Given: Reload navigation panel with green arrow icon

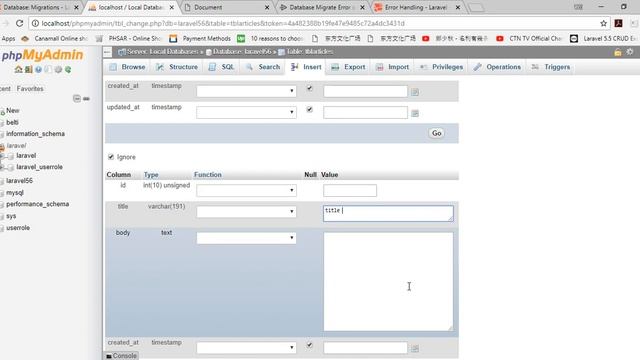Looking at the screenshot, I should (68, 70).
